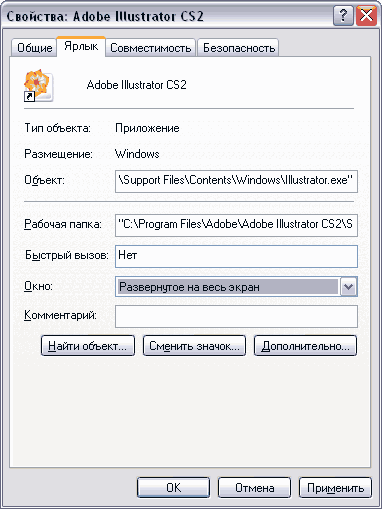The width and height of the screenshot is (382, 509).
Task: Click the Найти объект... button
Action: point(88,346)
